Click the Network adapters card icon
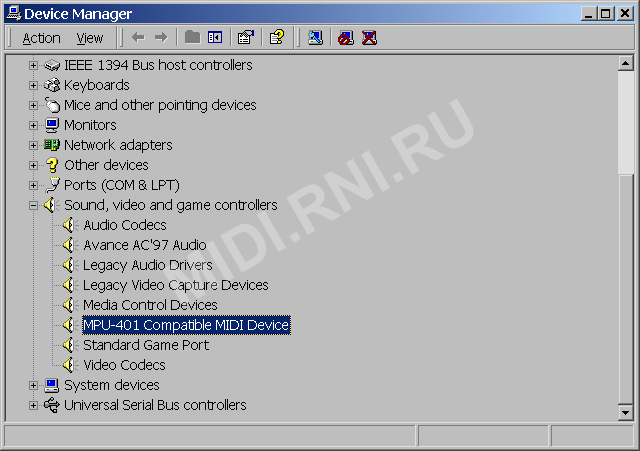Image resolution: width=640 pixels, height=451 pixels. pos(52,145)
